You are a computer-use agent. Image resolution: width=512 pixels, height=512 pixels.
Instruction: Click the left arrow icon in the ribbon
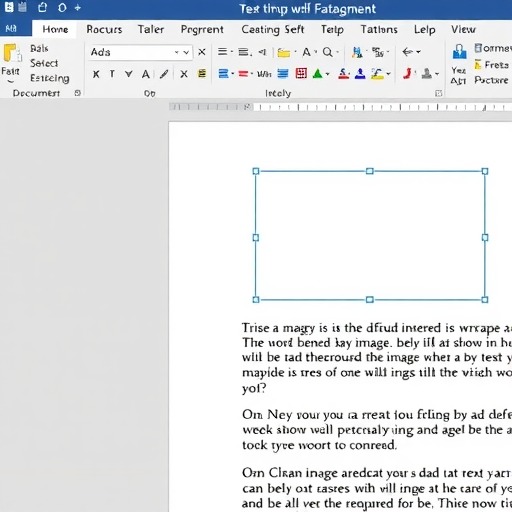tap(407, 52)
